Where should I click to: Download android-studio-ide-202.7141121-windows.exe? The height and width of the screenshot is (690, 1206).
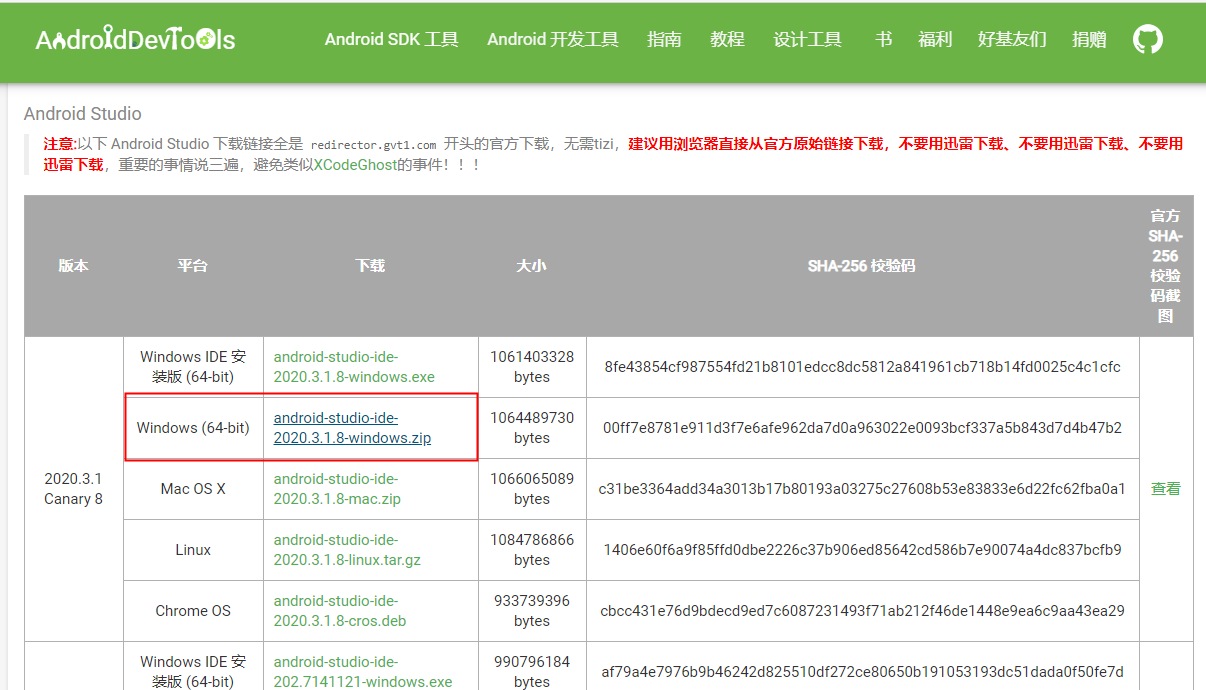pos(362,672)
